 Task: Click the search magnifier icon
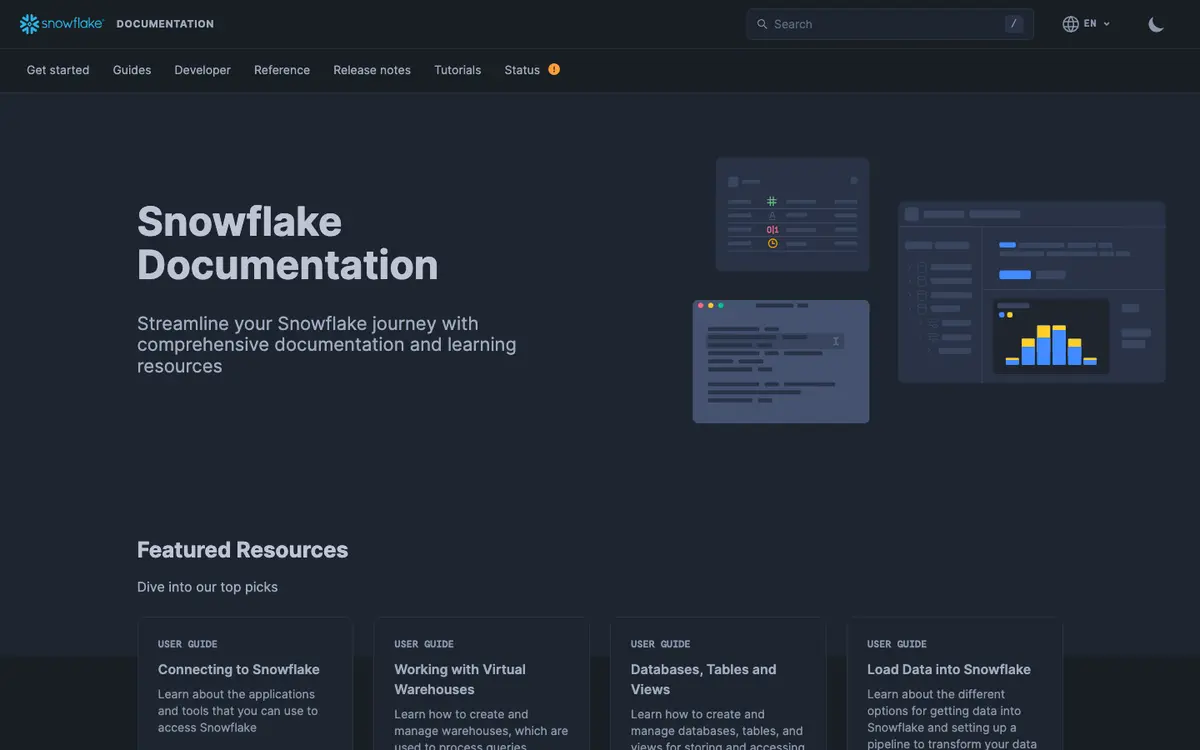(762, 24)
